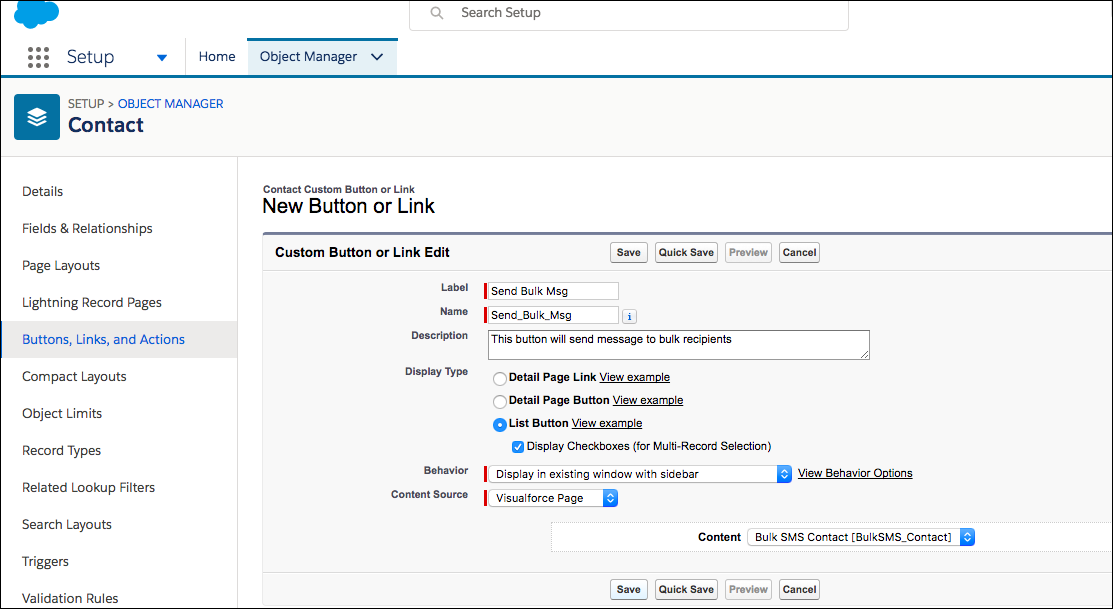Click the View Behavior Options link

click(855, 473)
